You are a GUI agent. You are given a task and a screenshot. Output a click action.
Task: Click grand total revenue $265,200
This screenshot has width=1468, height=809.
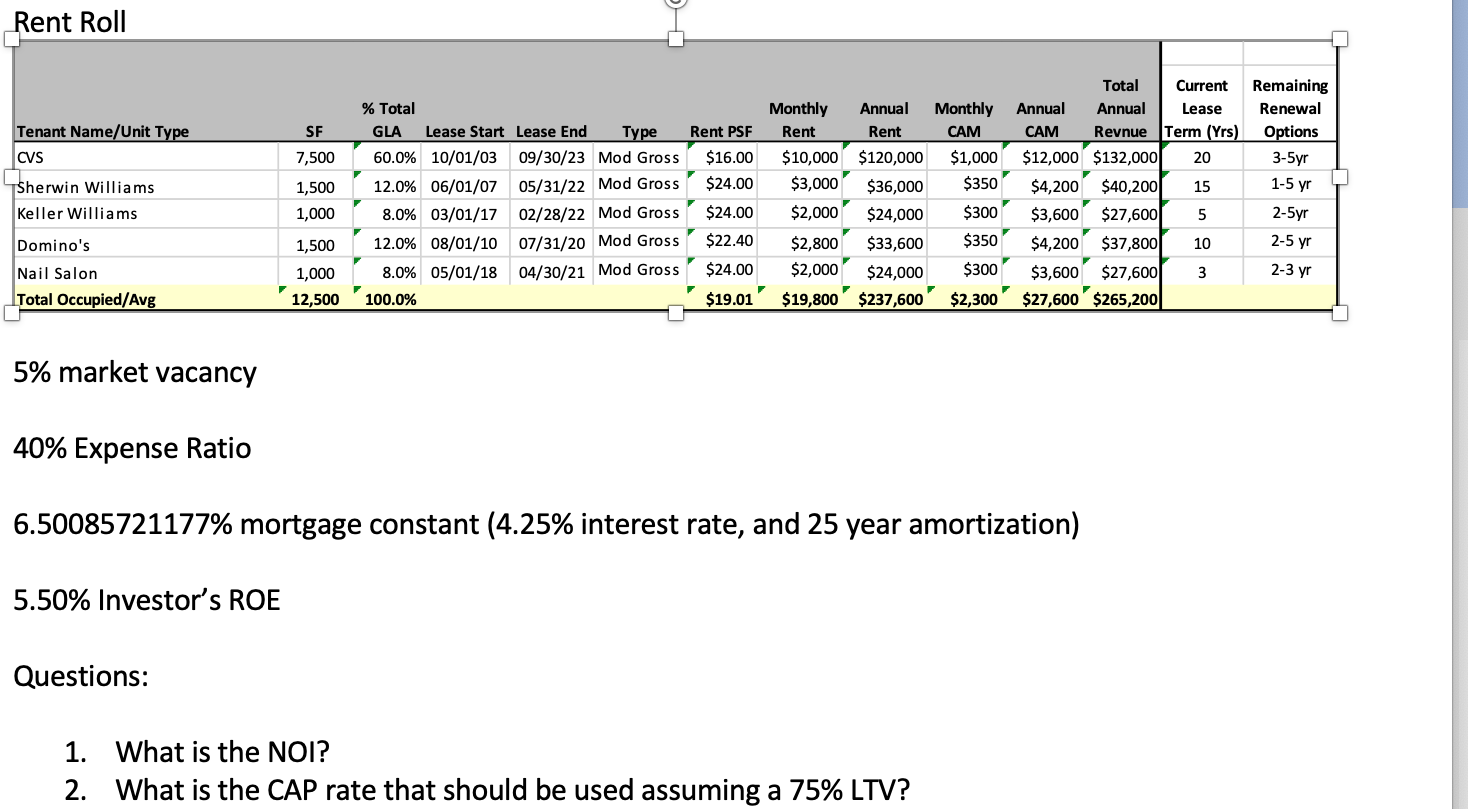(1125, 298)
